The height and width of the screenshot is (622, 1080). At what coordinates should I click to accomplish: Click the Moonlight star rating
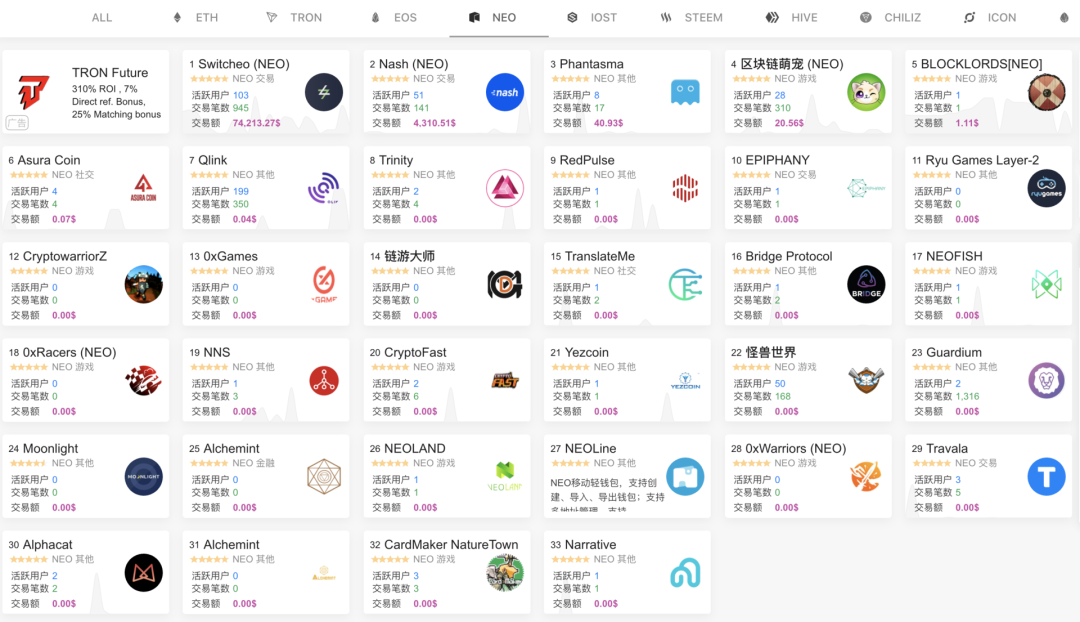29,464
